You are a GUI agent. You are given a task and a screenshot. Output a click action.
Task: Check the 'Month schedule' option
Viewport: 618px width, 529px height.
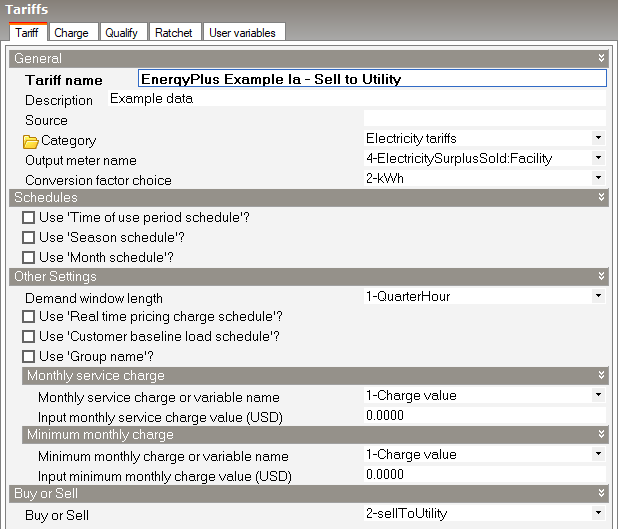click(x=28, y=257)
